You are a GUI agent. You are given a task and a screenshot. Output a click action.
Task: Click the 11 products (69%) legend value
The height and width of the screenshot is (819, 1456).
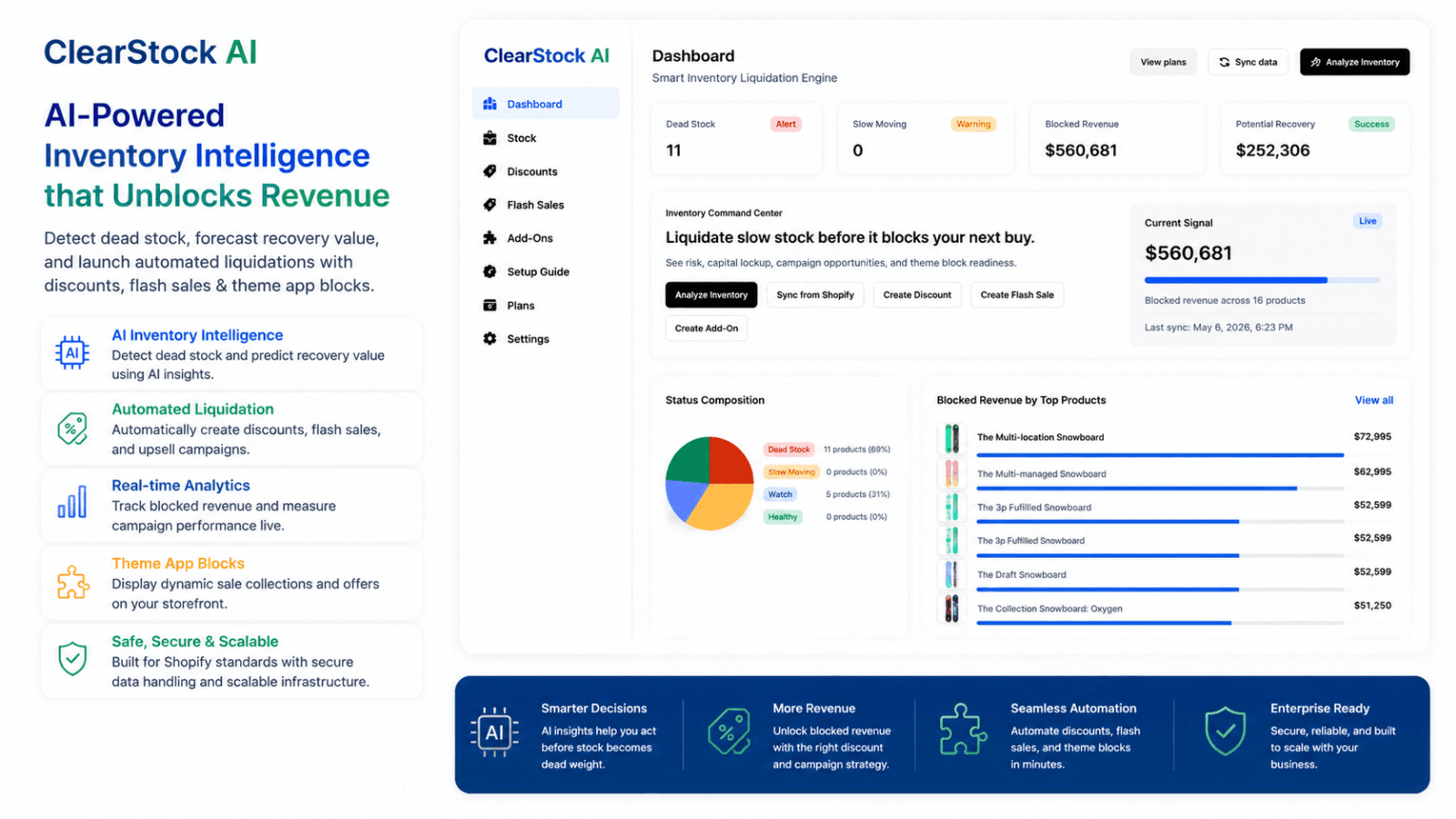click(856, 450)
